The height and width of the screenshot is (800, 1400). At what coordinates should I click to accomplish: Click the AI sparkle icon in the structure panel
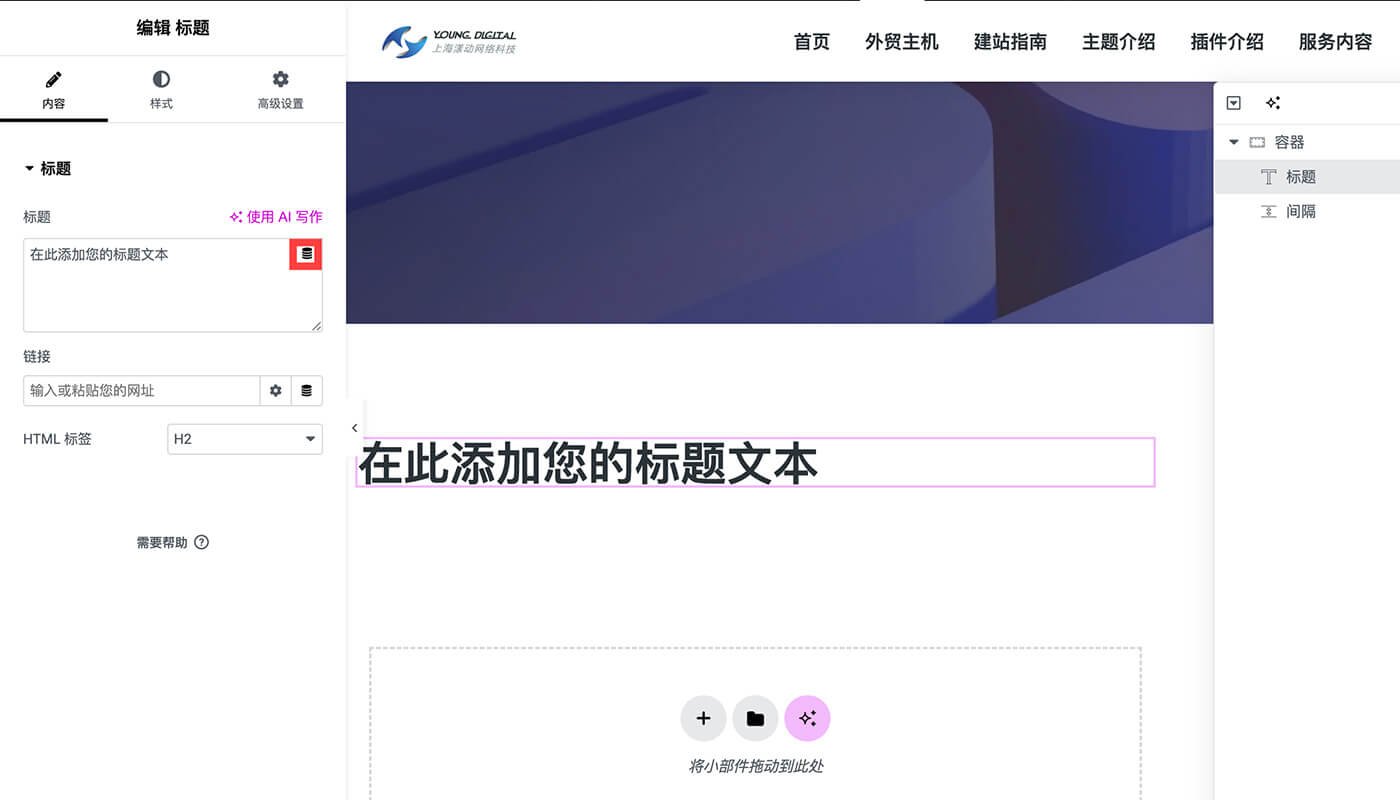pyautogui.click(x=1273, y=102)
